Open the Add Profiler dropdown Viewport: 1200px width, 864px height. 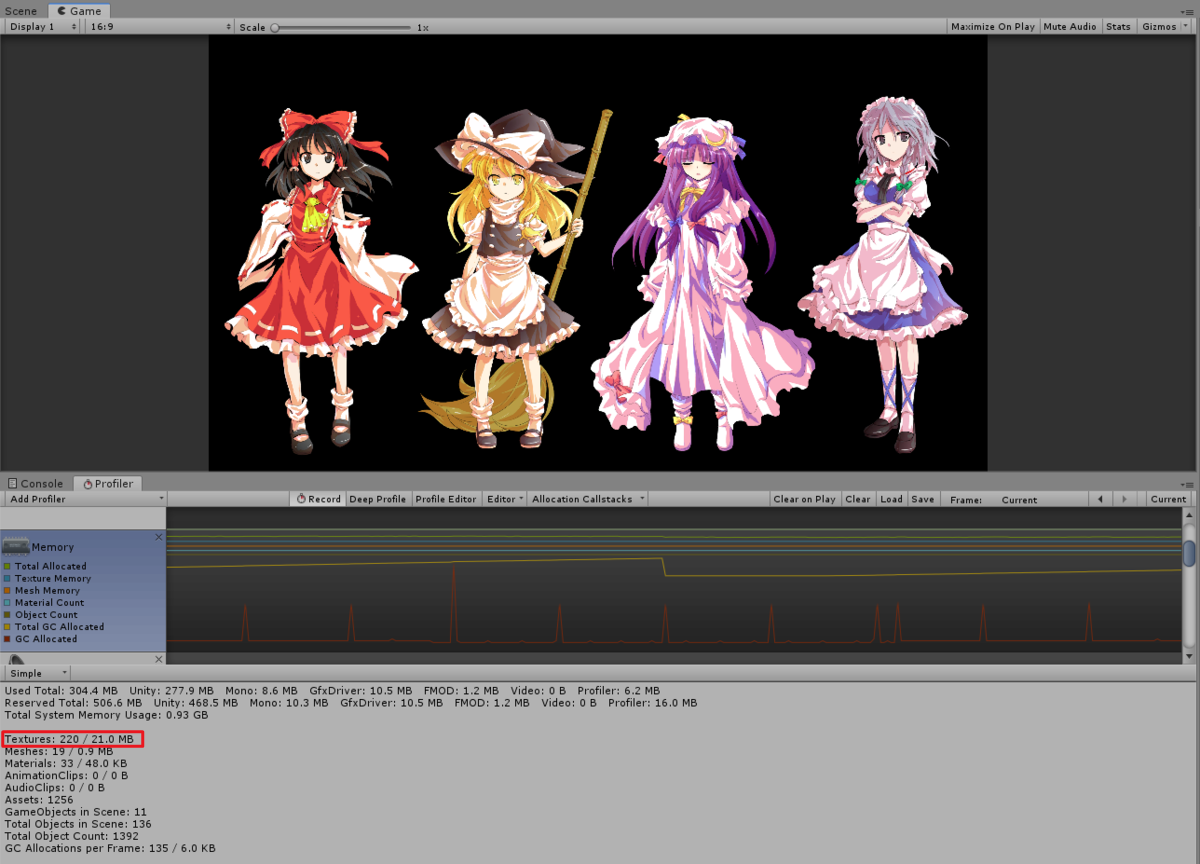[85, 499]
